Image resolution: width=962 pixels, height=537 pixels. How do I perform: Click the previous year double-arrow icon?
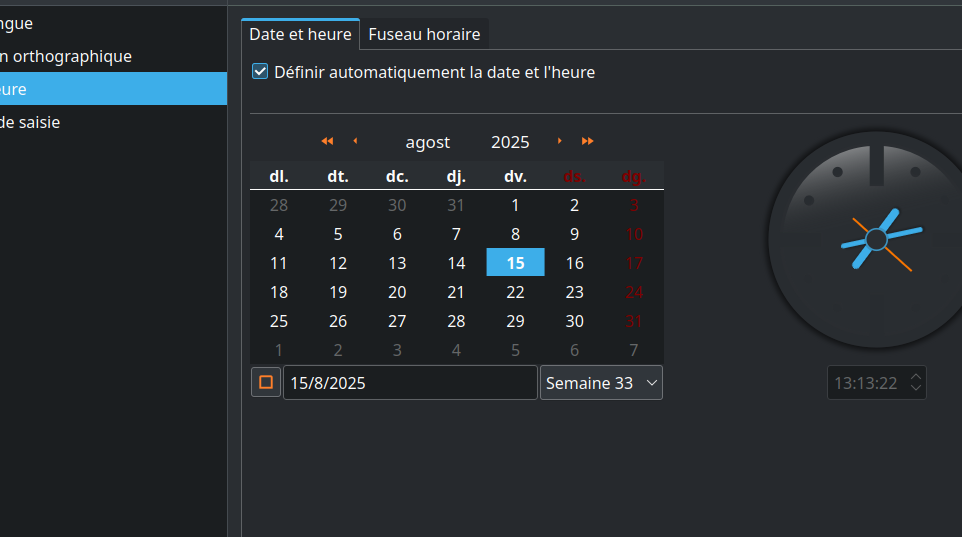pos(327,141)
